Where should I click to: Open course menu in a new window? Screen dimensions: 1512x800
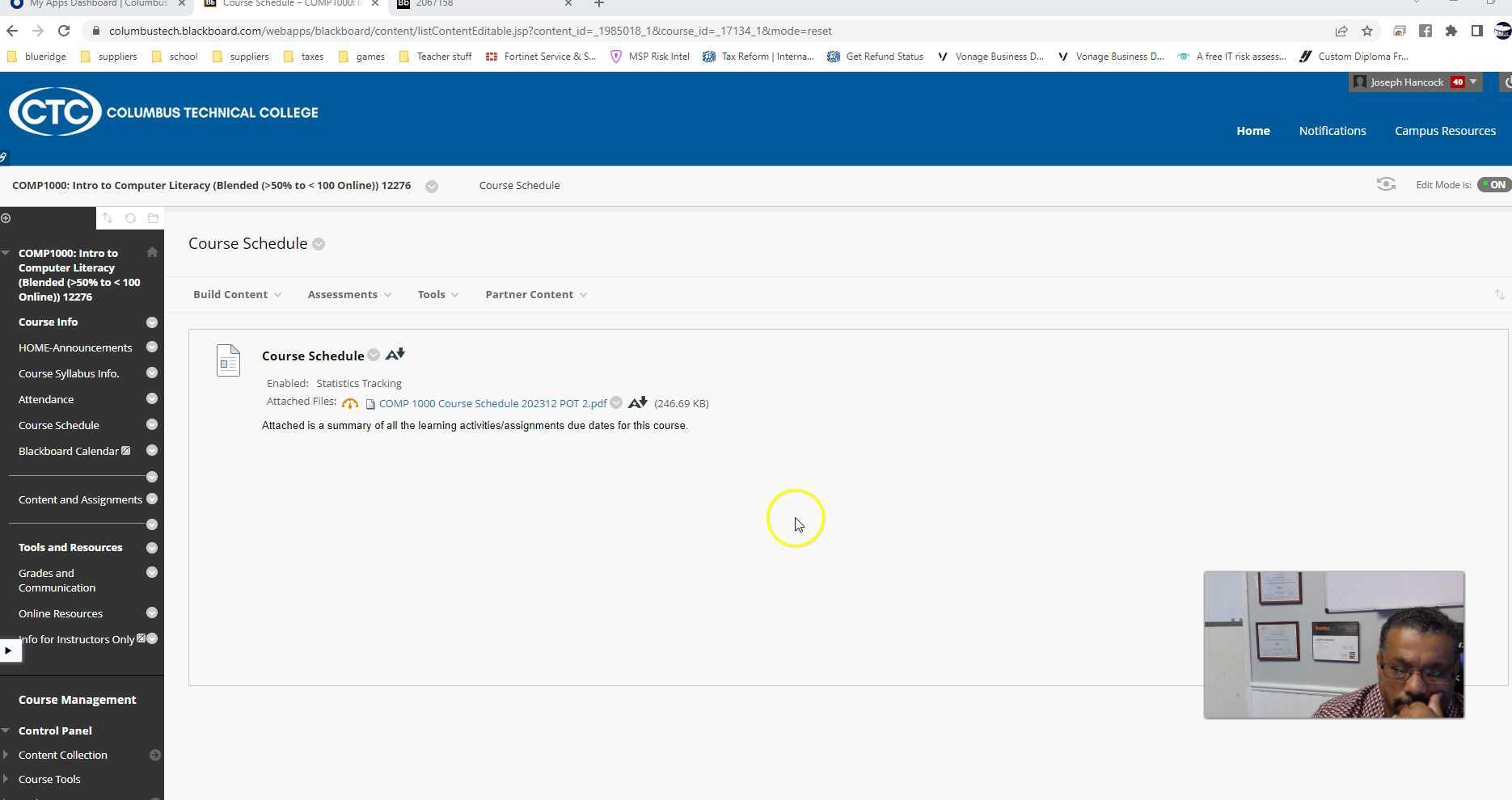(153, 217)
